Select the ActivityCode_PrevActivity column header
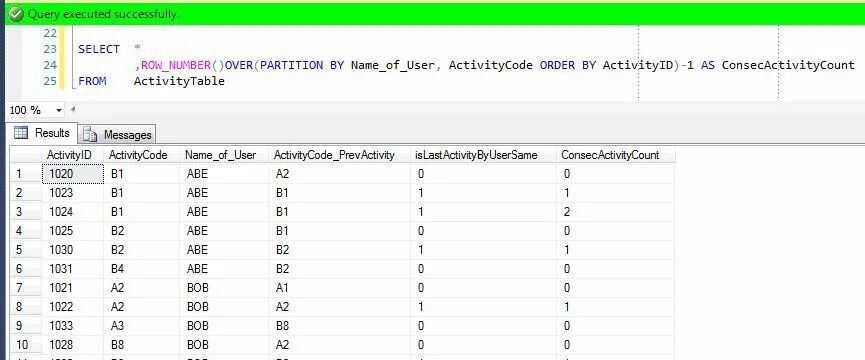This screenshot has height=360, width=865. pos(340,155)
